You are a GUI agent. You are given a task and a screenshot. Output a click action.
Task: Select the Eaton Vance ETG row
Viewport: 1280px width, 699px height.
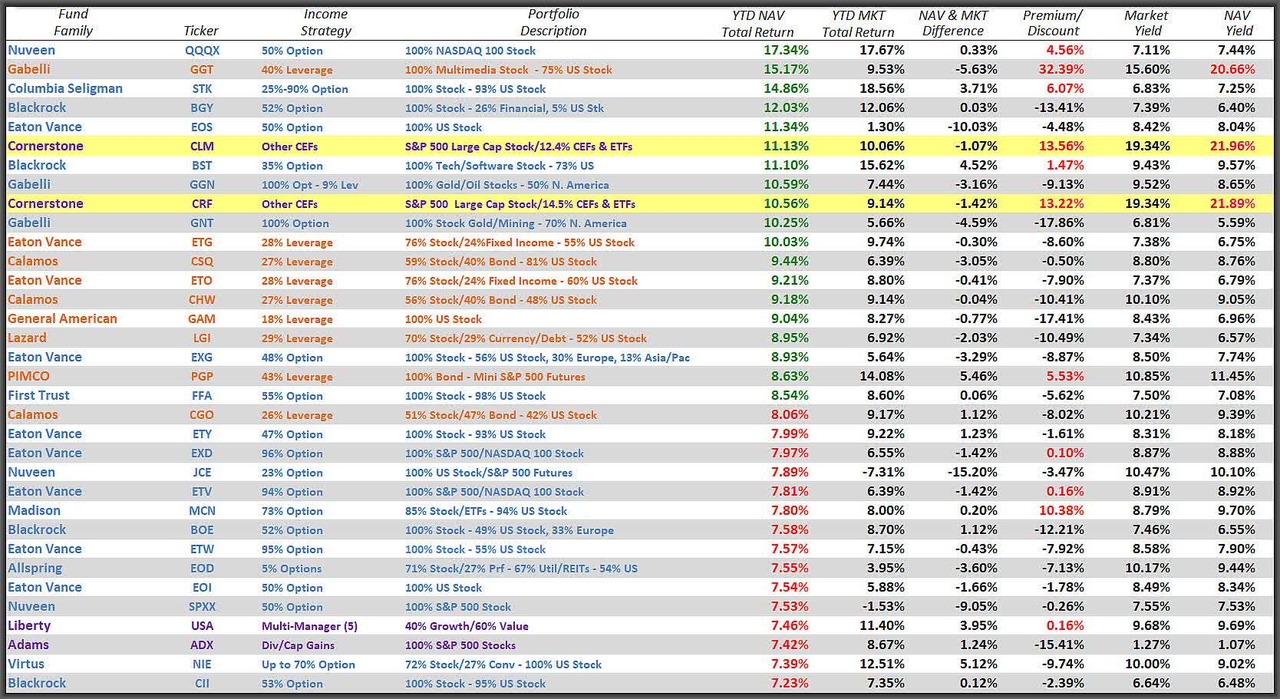coord(45,242)
